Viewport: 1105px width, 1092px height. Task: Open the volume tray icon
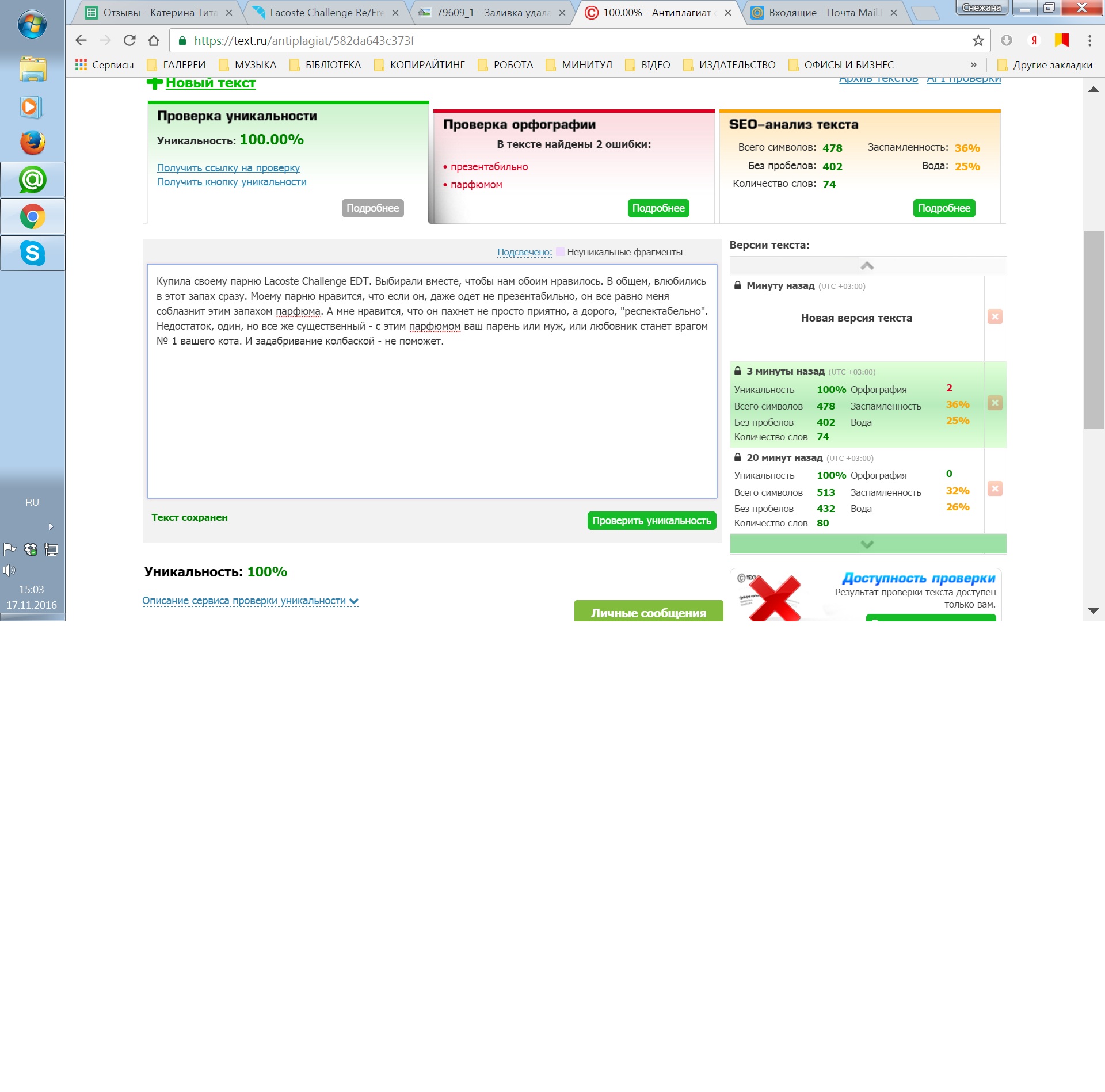click(x=9, y=570)
